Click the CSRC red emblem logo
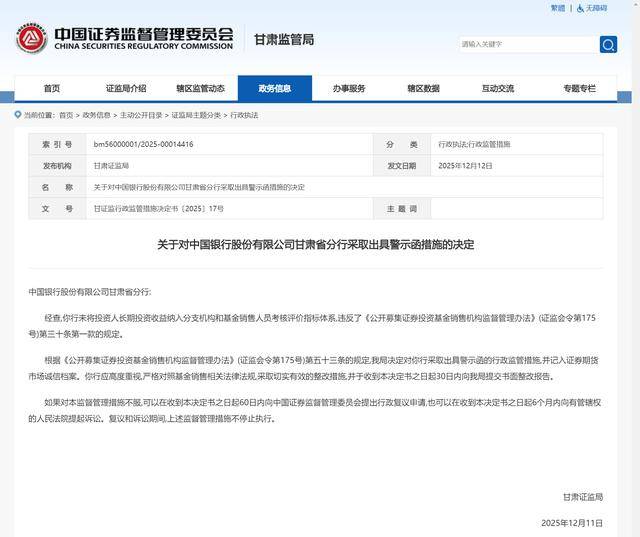 click(32, 39)
